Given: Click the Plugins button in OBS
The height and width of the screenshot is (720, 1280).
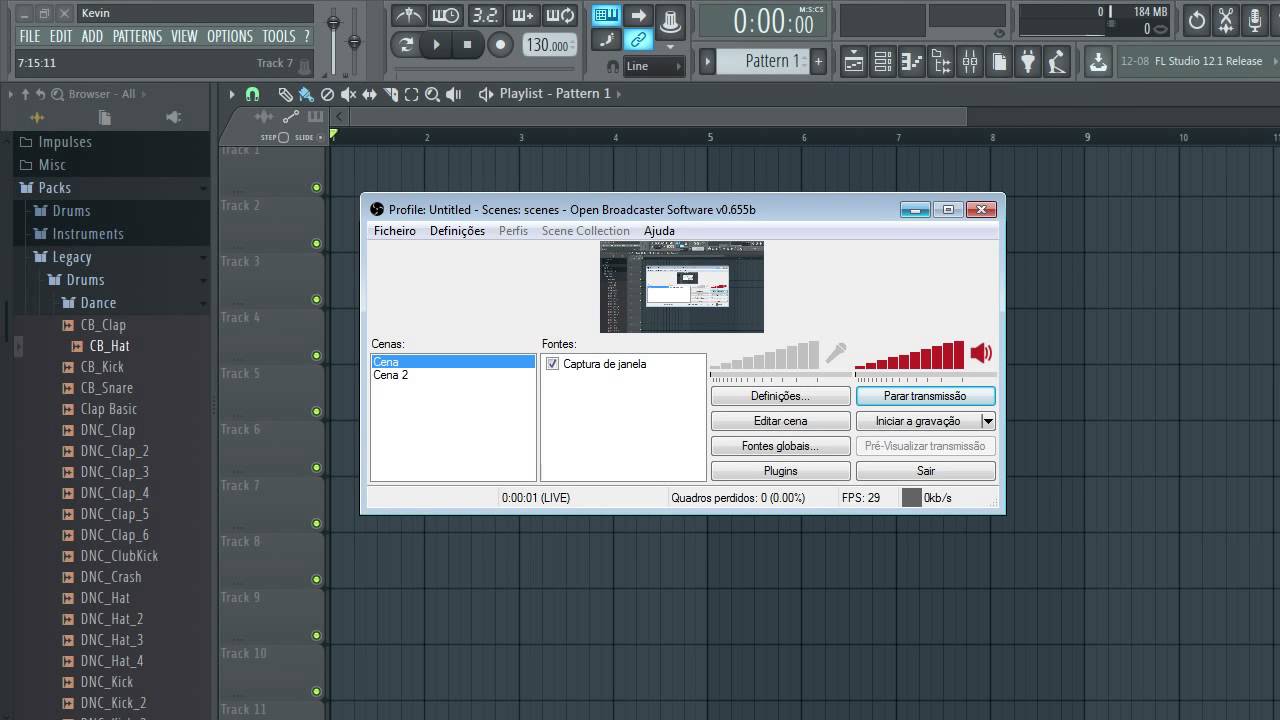Looking at the screenshot, I should pos(781,471).
